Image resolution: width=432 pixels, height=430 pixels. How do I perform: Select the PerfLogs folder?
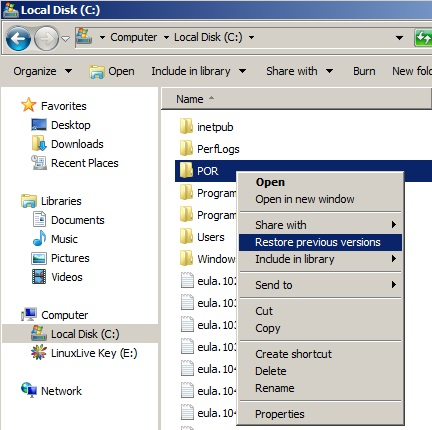pos(218,149)
